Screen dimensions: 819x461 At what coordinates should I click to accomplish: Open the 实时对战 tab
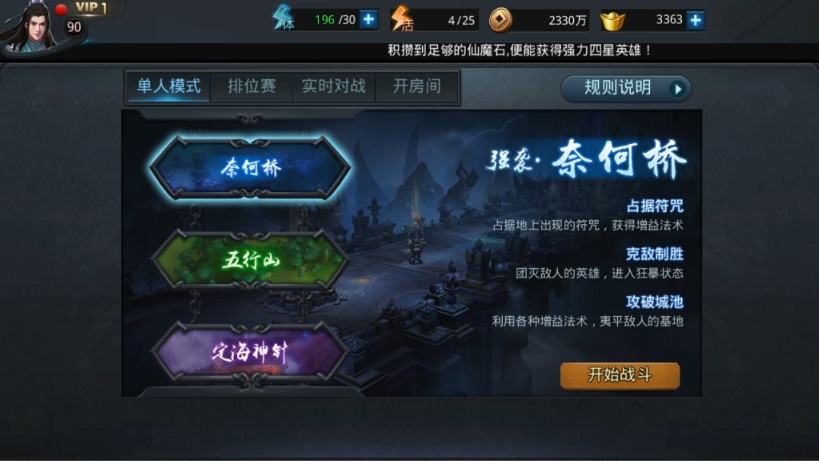[x=334, y=86]
